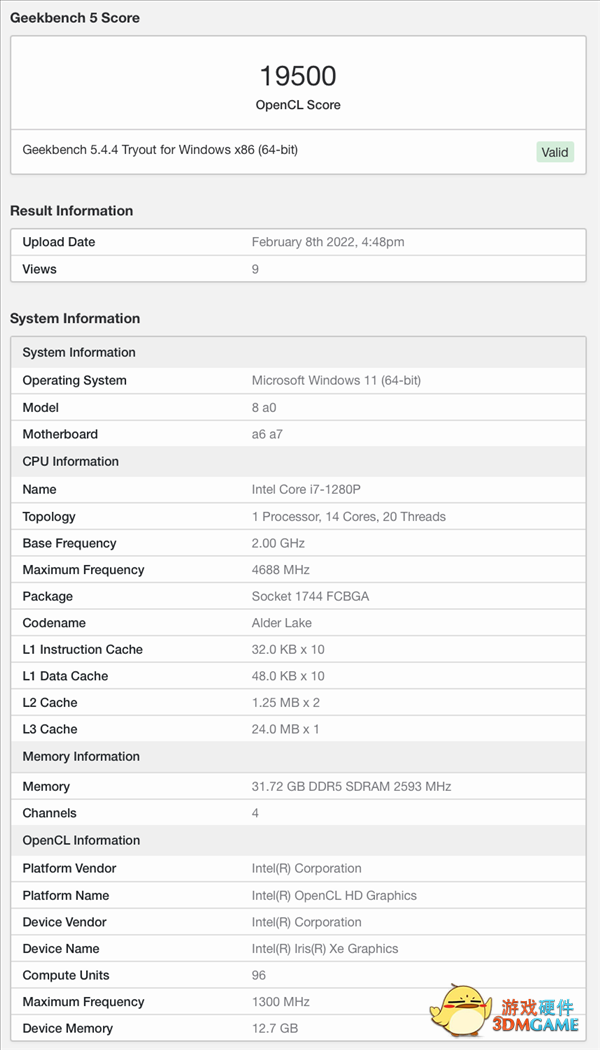Select the Alder Lake codename value
This screenshot has width=600, height=1050.
tap(282, 623)
